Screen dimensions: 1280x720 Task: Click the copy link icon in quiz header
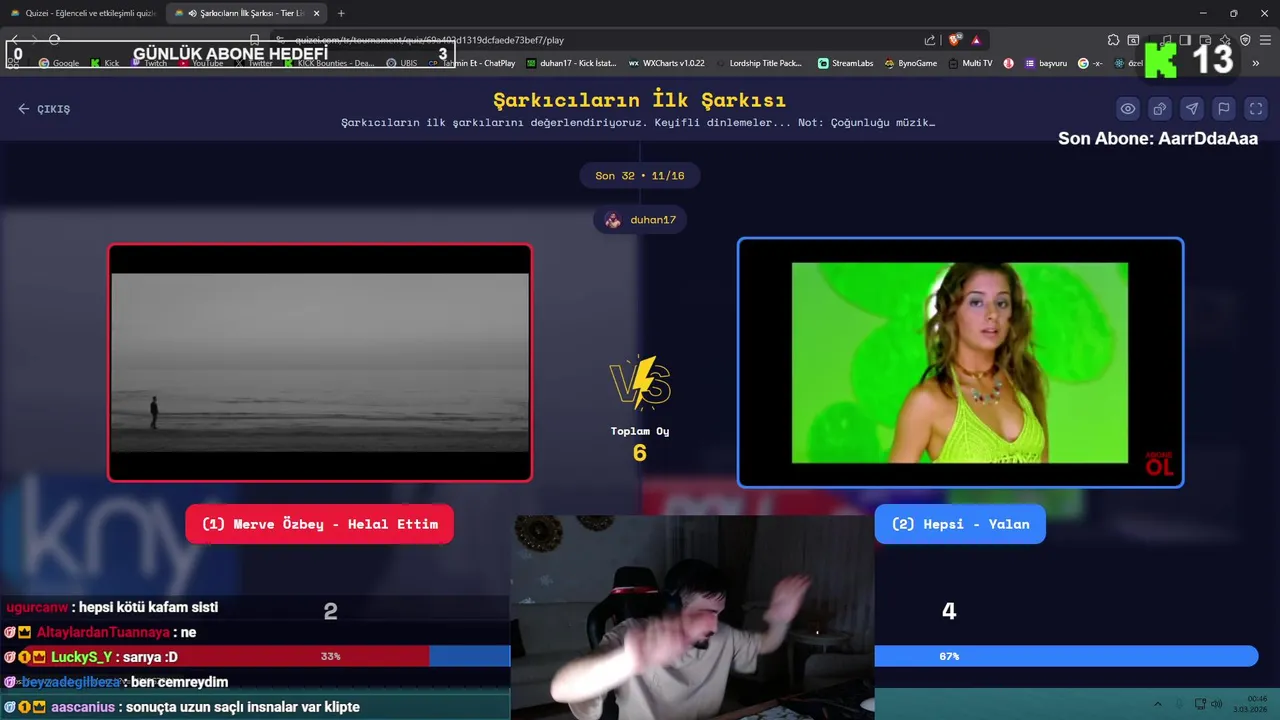coord(1160,109)
